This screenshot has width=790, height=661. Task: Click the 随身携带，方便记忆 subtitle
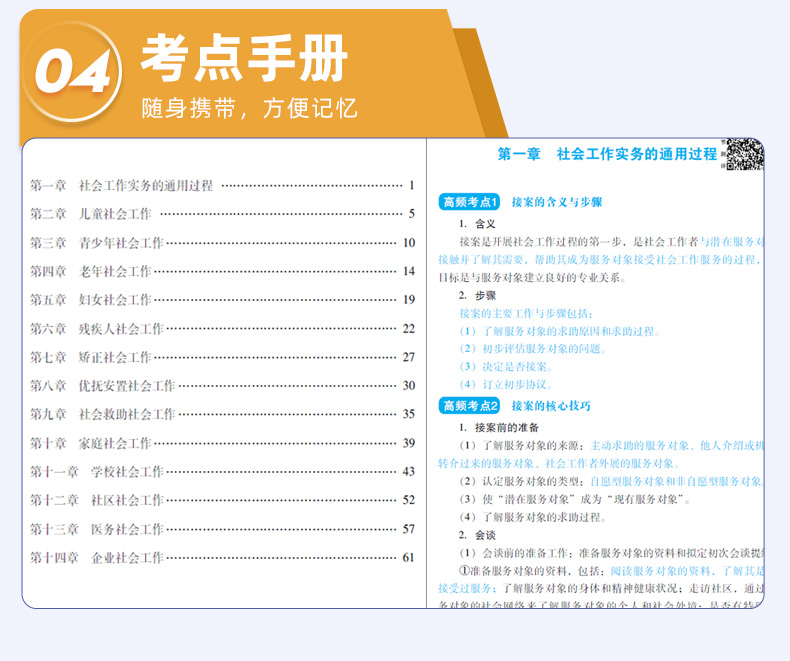(x=249, y=108)
